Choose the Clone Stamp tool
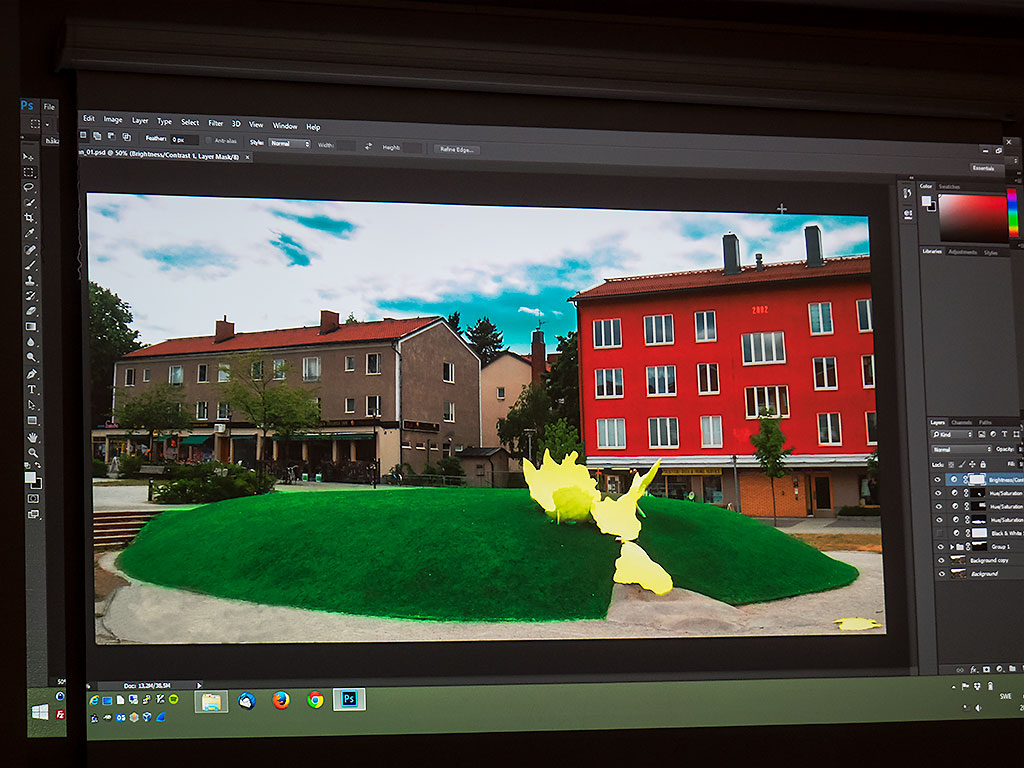The height and width of the screenshot is (768, 1024). pyautogui.click(x=31, y=281)
